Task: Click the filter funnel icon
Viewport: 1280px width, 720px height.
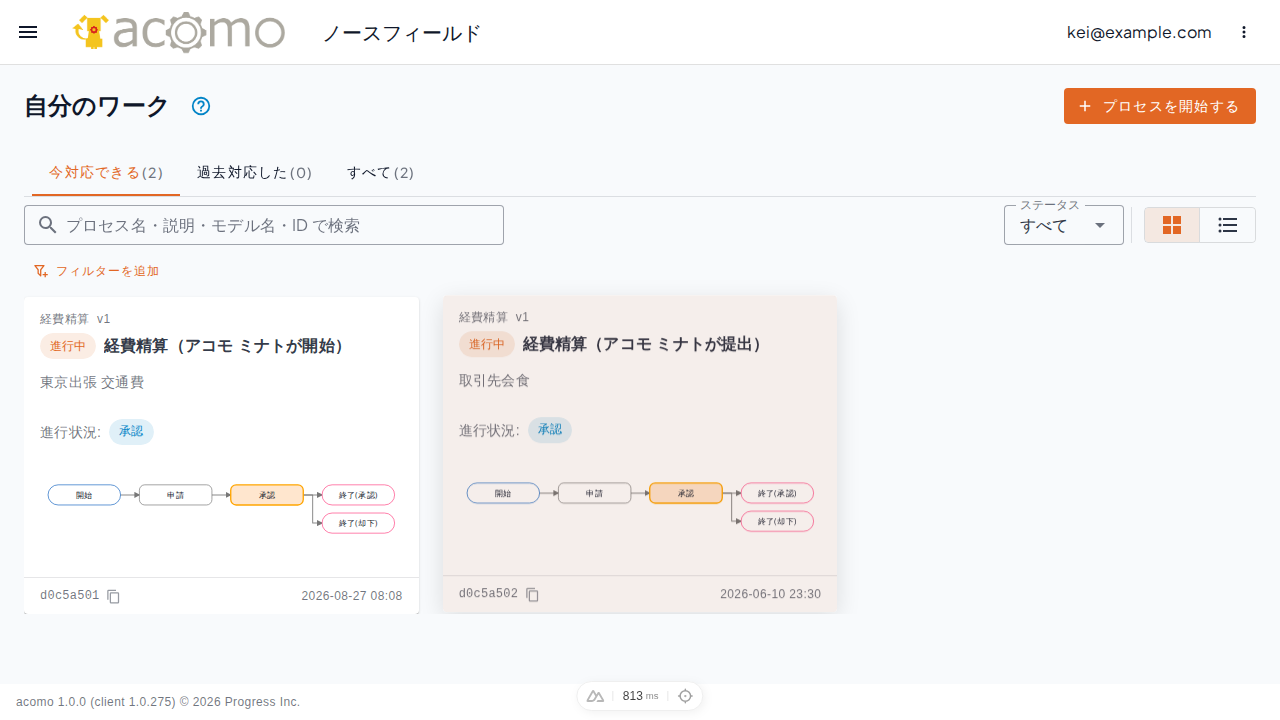Action: tap(41, 271)
